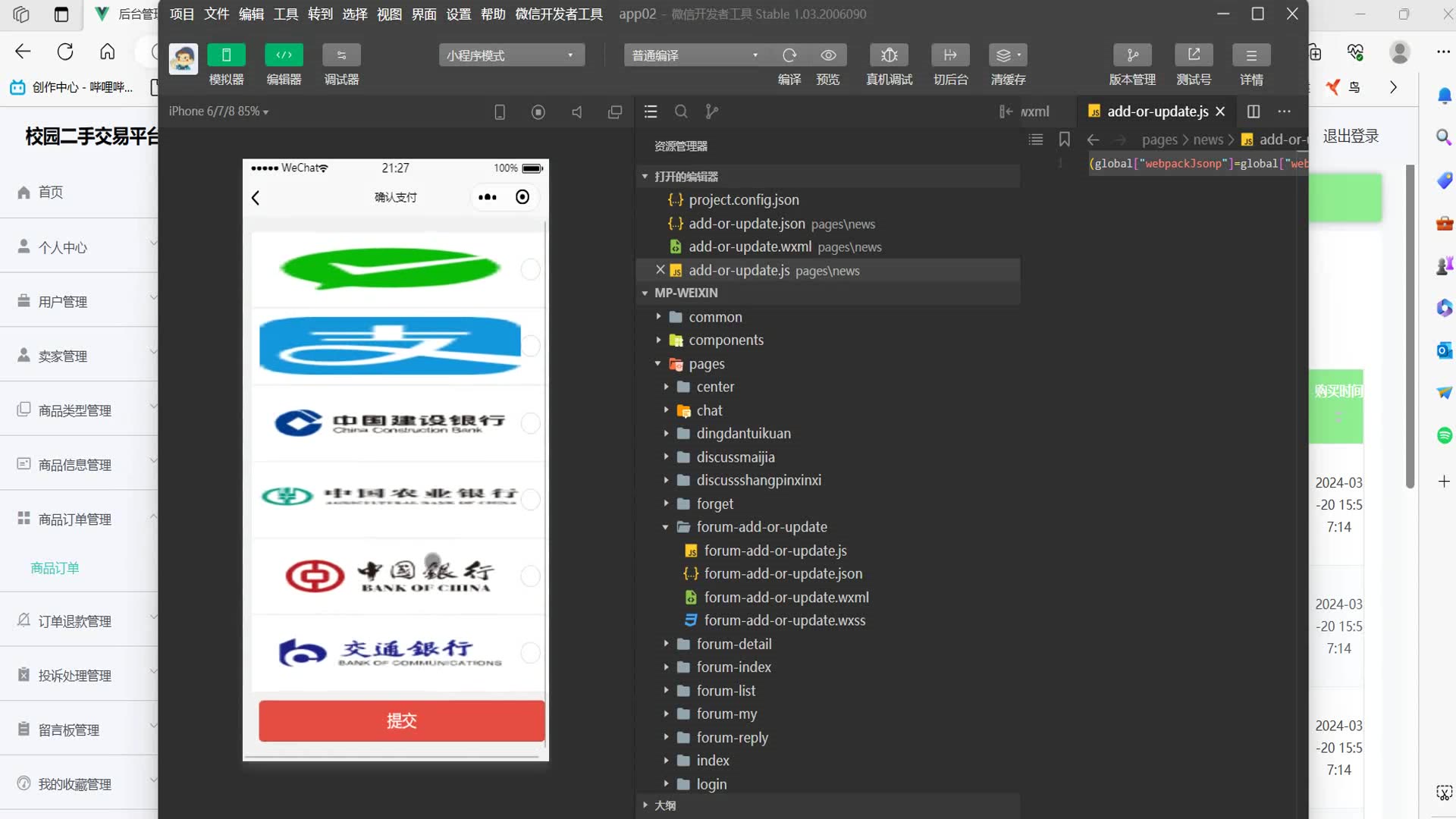Open the mini program capsule menu dots
1456x819 pixels.
pos(488,197)
